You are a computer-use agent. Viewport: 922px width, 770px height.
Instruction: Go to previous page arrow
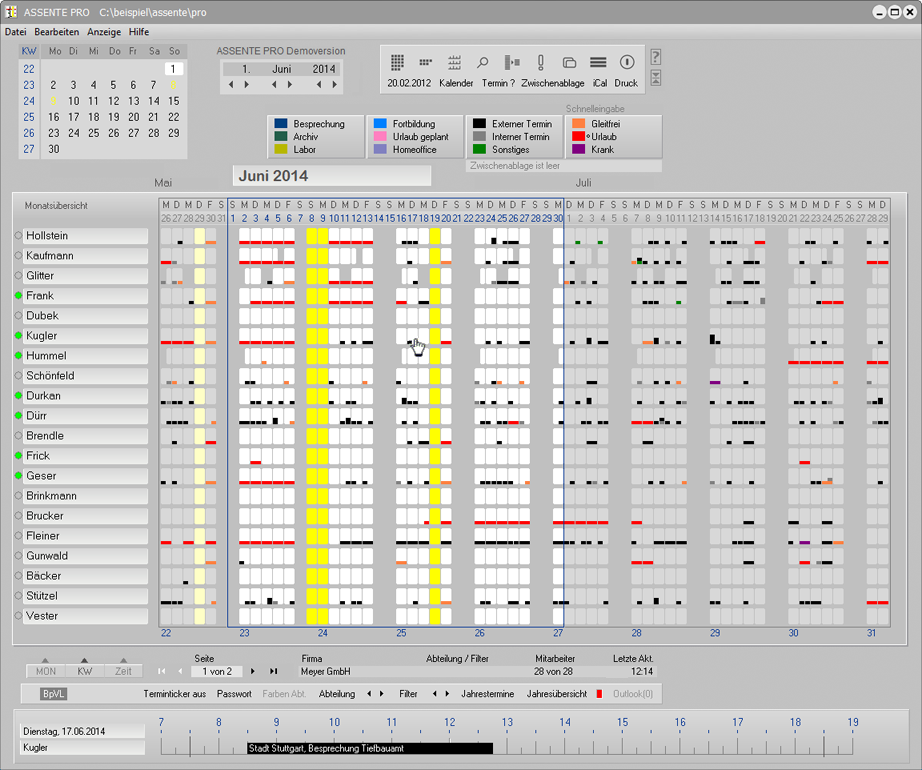(x=181, y=671)
